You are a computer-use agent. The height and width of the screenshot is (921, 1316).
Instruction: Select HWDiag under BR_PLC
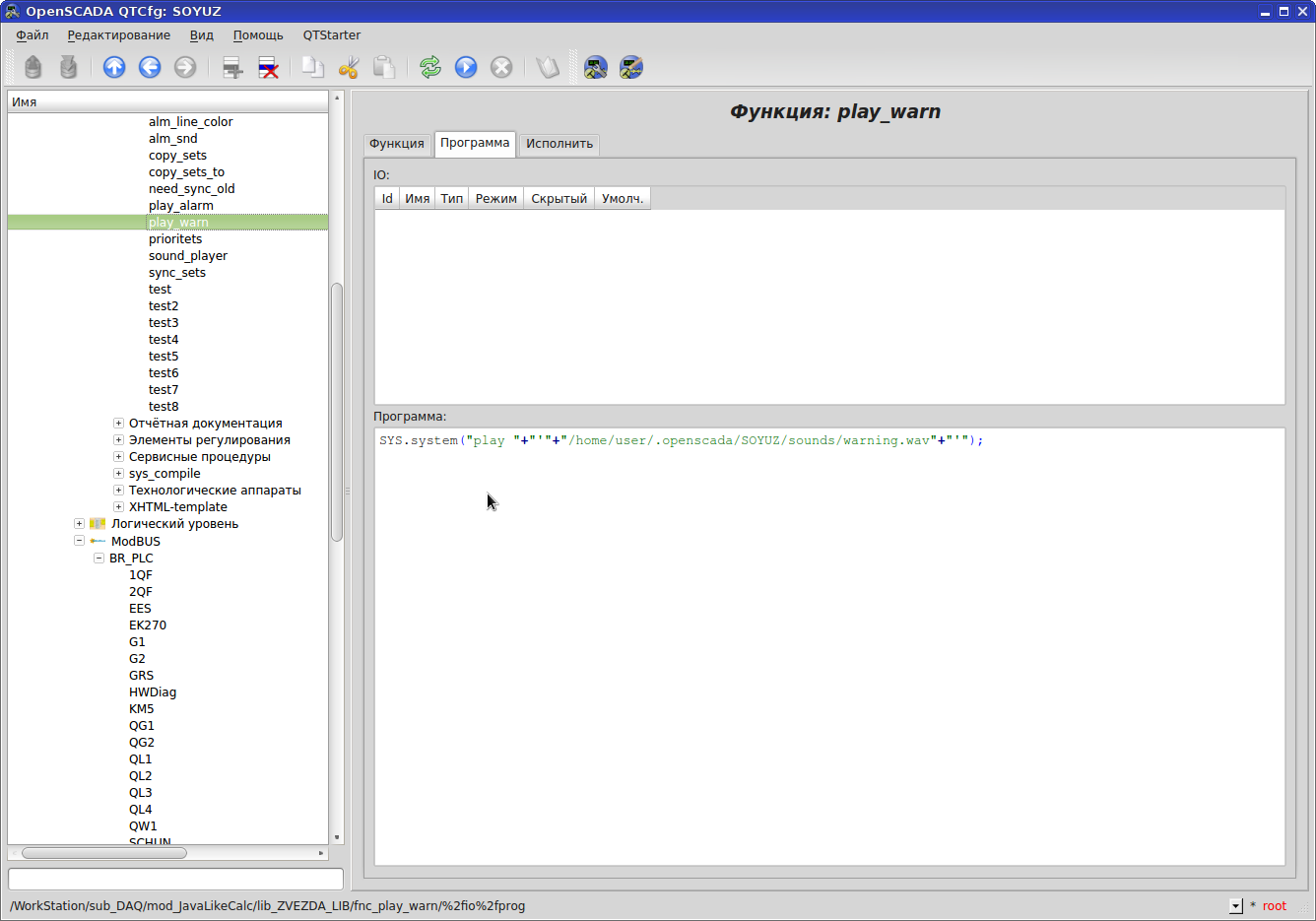153,692
